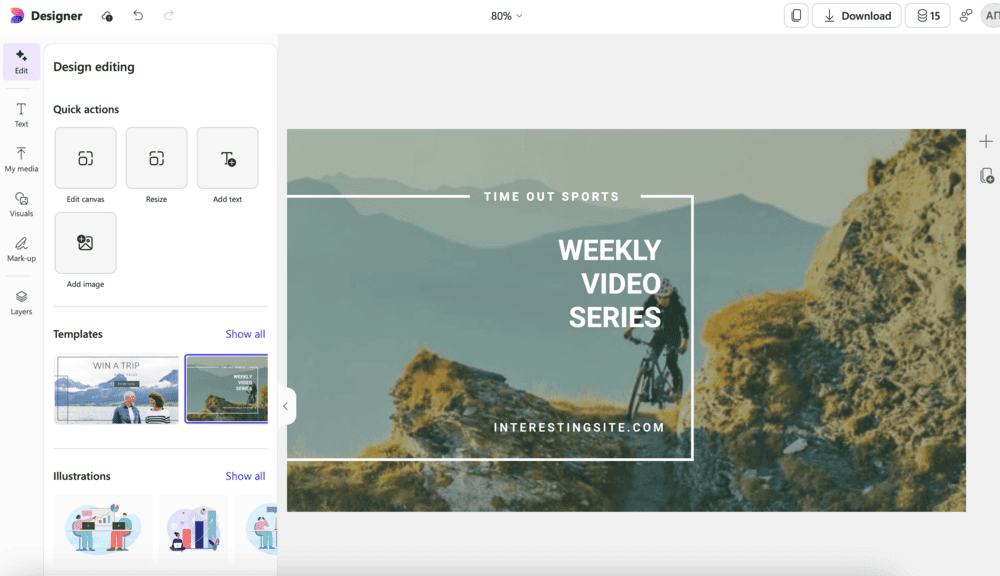Click the Quick actions heading
This screenshot has height=576, width=1000.
tap(86, 109)
